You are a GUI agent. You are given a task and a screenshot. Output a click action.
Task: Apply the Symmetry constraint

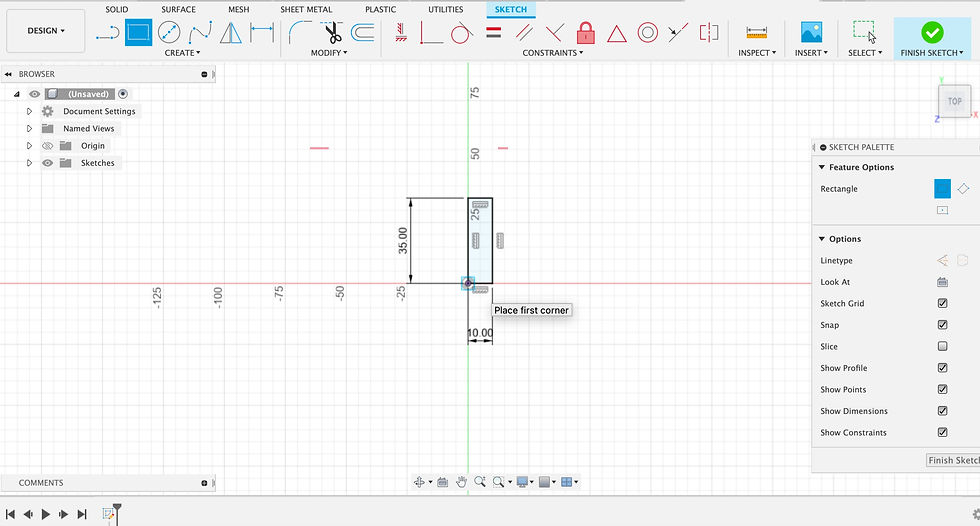[709, 32]
